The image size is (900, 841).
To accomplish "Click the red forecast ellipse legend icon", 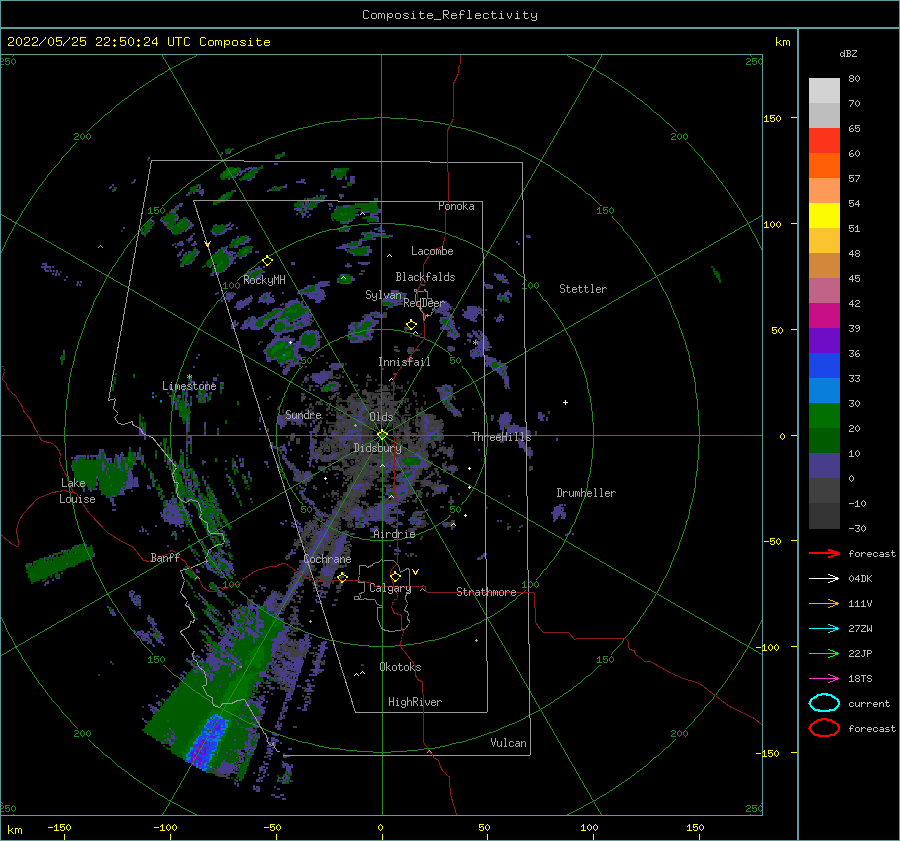I will click(x=824, y=728).
